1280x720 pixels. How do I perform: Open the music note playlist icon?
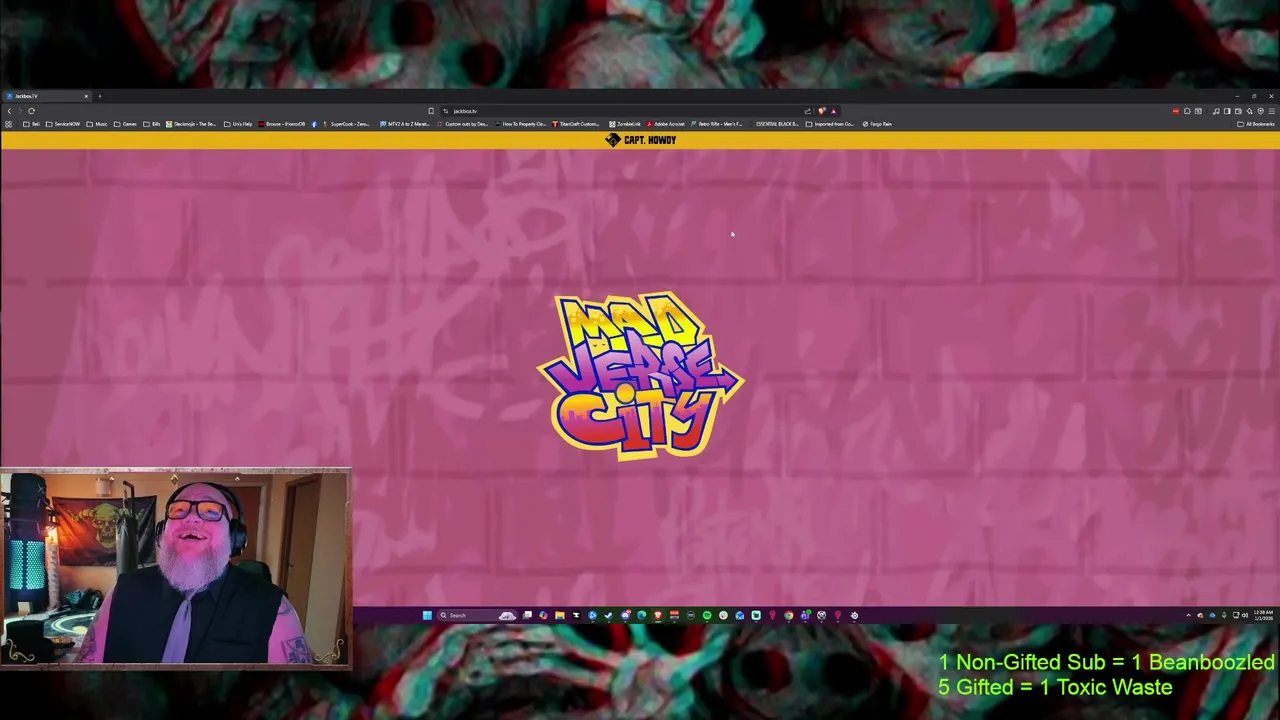pyautogui.click(x=1216, y=111)
